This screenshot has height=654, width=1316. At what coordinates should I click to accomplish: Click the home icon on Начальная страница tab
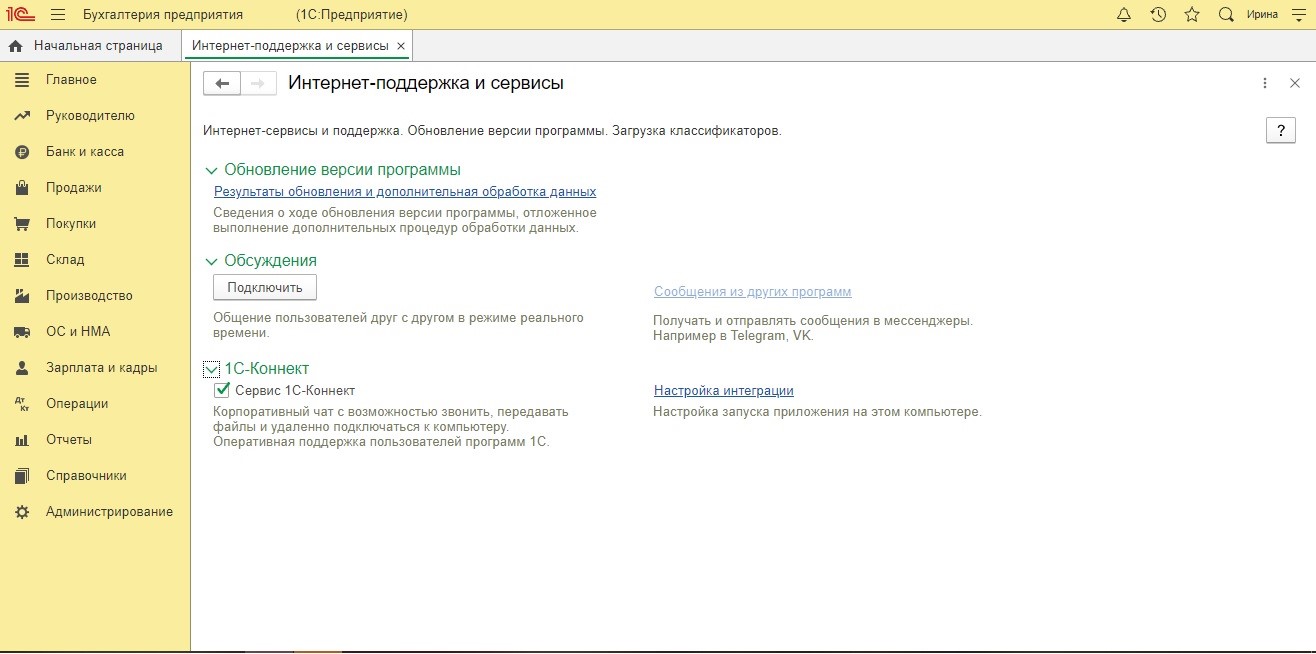click(x=16, y=46)
